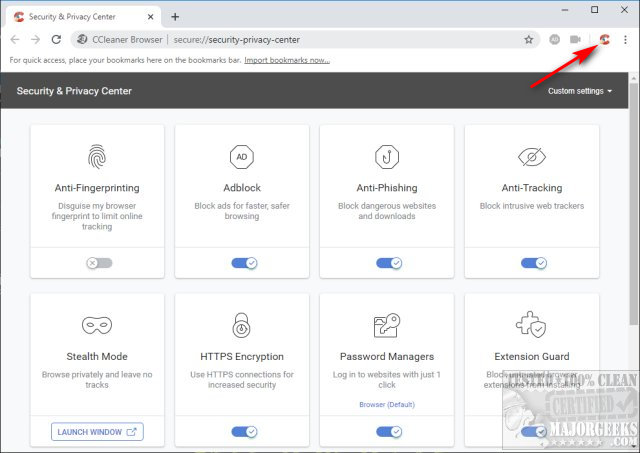Click 'Browse privately and leave no tracks' text

point(97,380)
